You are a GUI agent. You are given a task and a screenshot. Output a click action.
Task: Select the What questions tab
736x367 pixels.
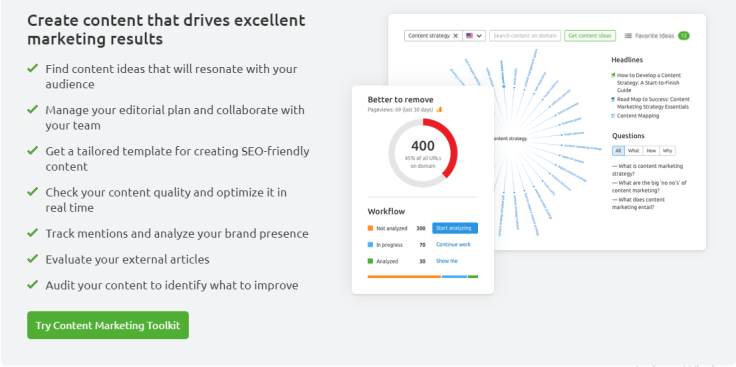coord(634,151)
